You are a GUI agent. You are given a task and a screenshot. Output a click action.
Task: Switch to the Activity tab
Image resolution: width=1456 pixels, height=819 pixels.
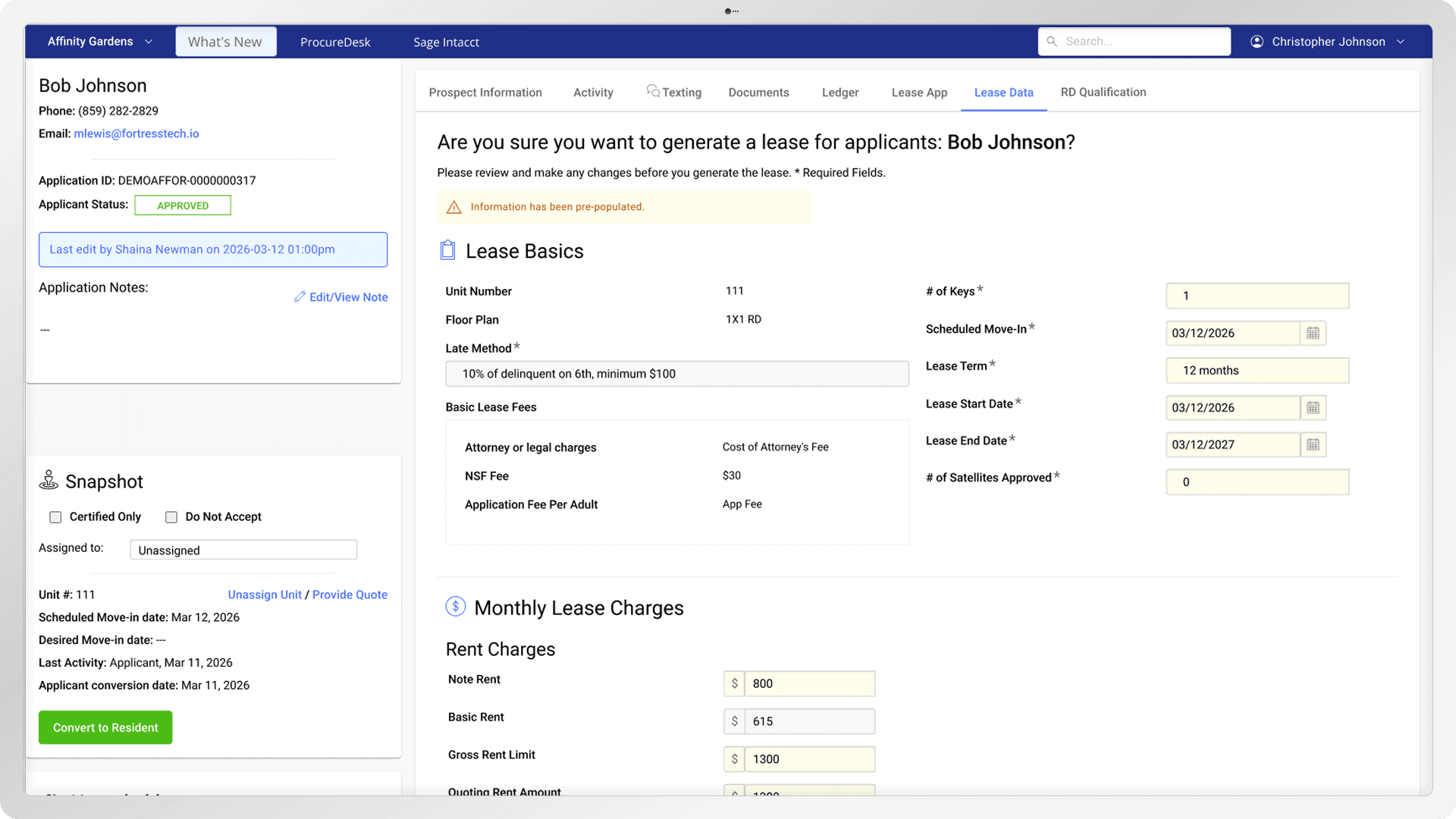tap(593, 93)
